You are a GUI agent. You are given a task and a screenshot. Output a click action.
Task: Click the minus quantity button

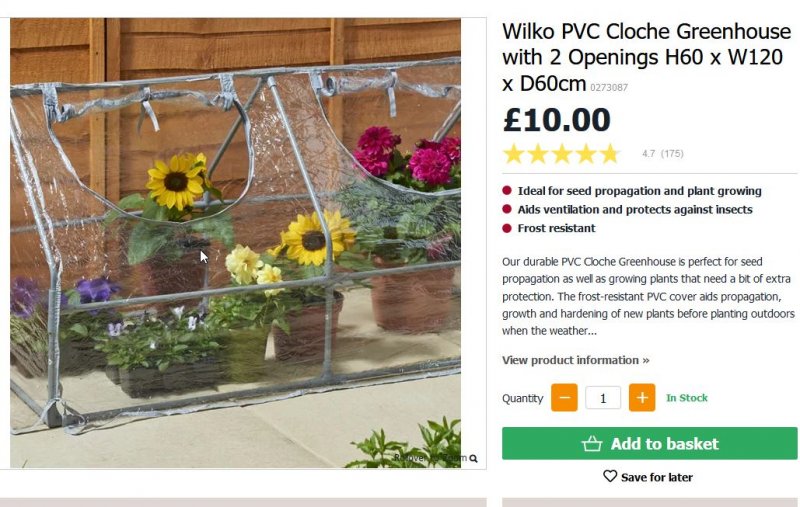tap(564, 398)
